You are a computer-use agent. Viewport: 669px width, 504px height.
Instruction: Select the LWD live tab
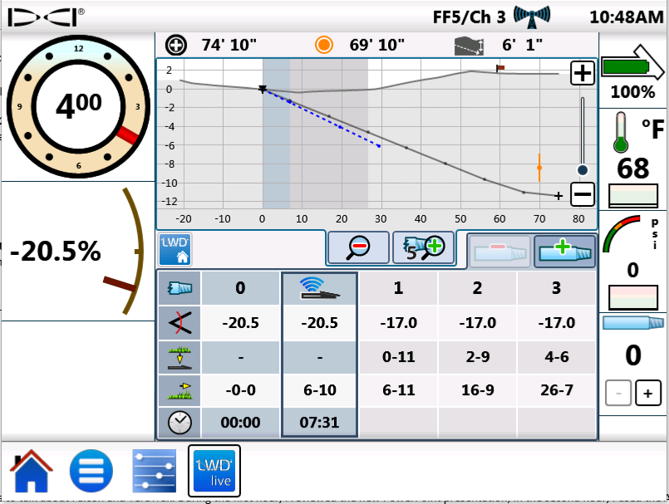[x=214, y=471]
